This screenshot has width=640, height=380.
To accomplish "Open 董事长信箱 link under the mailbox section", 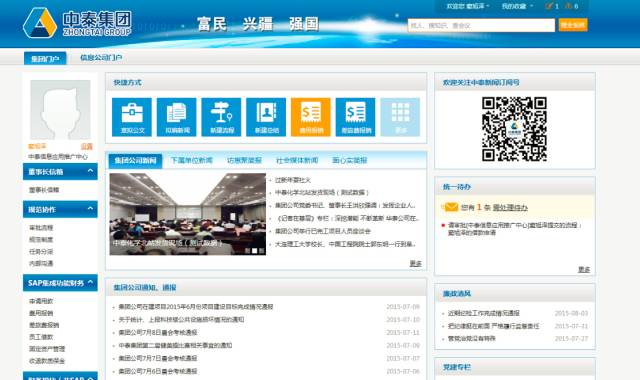I will pyautogui.click(x=44, y=190).
